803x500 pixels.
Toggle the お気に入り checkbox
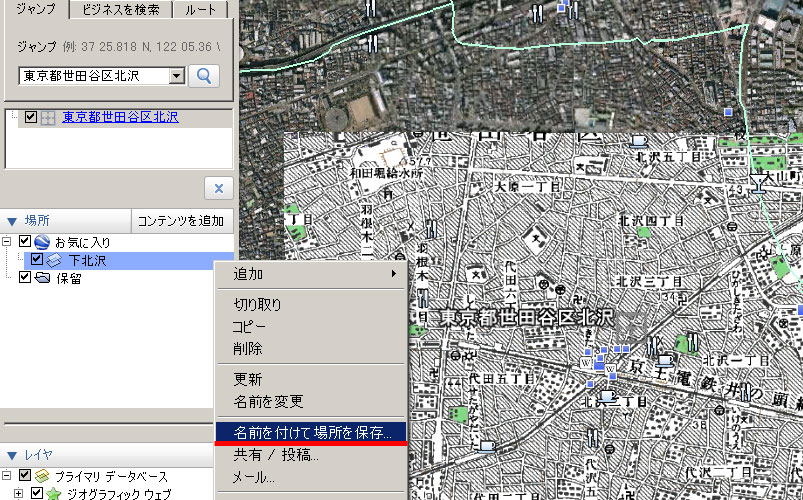25,241
